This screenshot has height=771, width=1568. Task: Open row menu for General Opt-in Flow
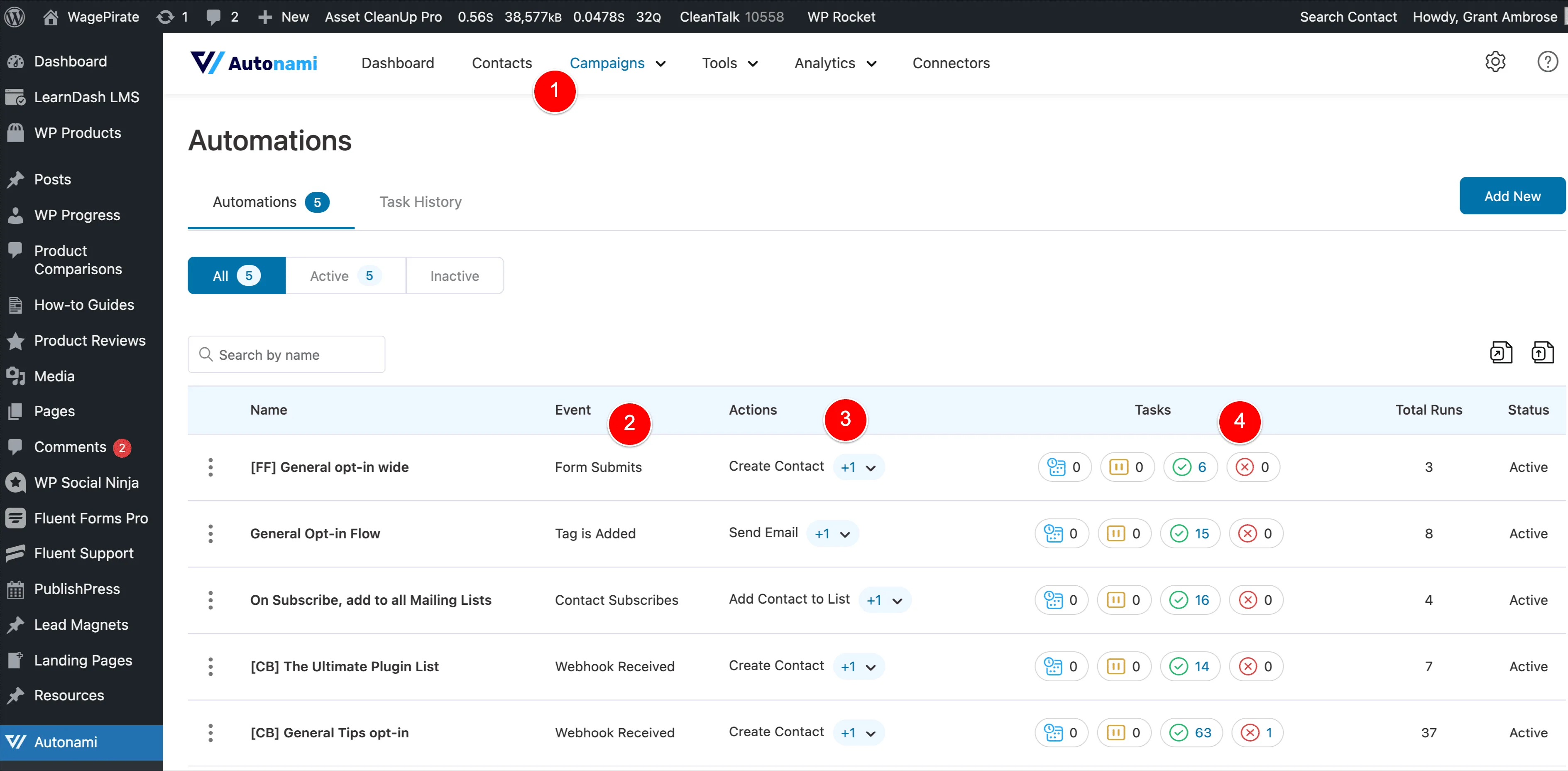tap(210, 533)
